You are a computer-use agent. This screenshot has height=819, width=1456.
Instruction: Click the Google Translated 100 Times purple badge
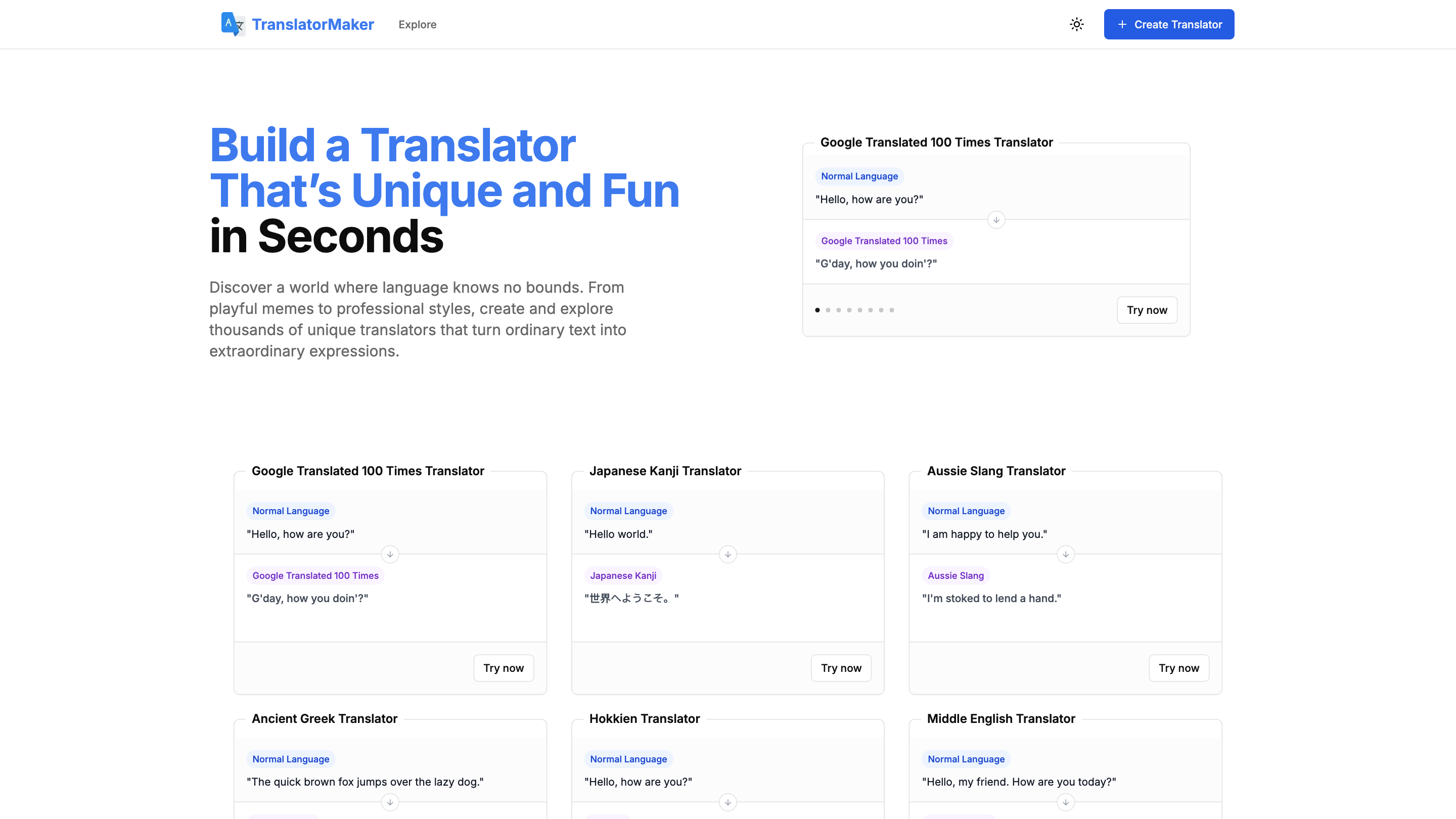tap(885, 241)
